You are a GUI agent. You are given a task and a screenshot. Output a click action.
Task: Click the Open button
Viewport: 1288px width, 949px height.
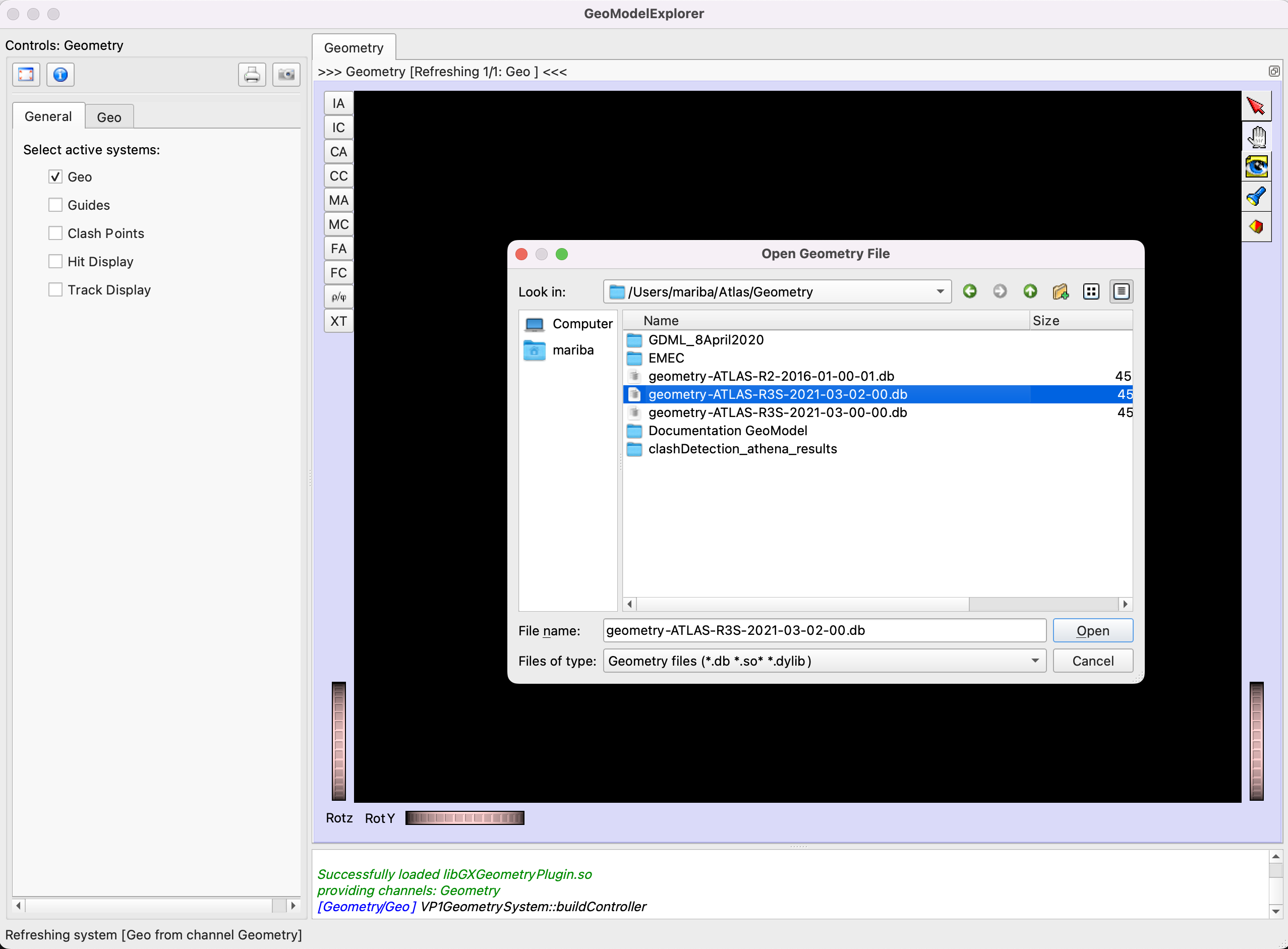coord(1093,630)
